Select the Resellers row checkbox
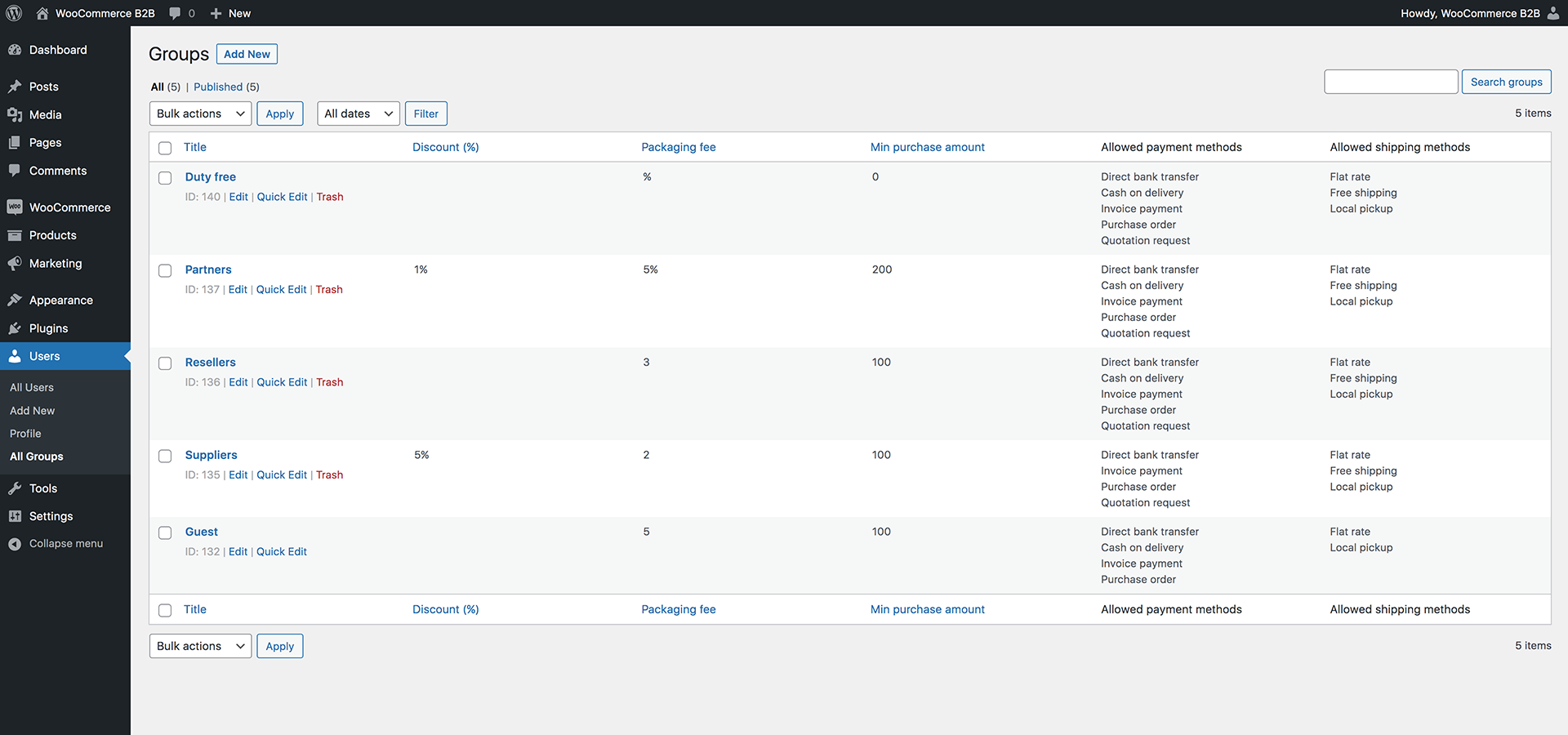This screenshot has height=735, width=1568. 165,363
